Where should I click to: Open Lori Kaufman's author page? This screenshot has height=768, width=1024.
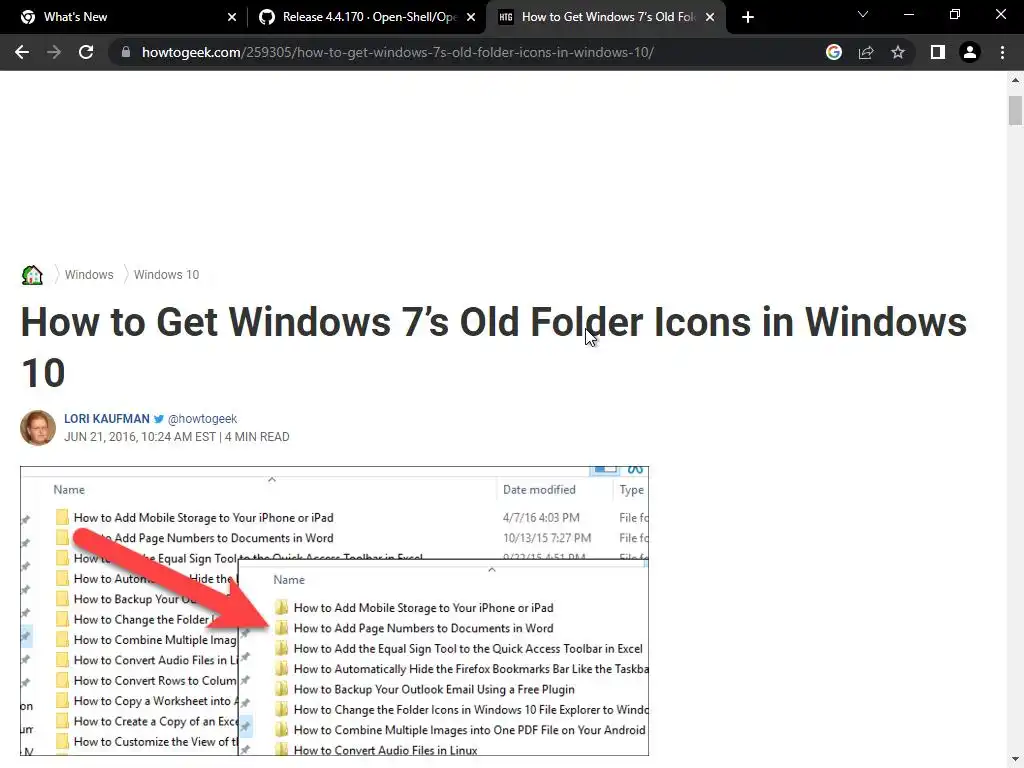[106, 419]
